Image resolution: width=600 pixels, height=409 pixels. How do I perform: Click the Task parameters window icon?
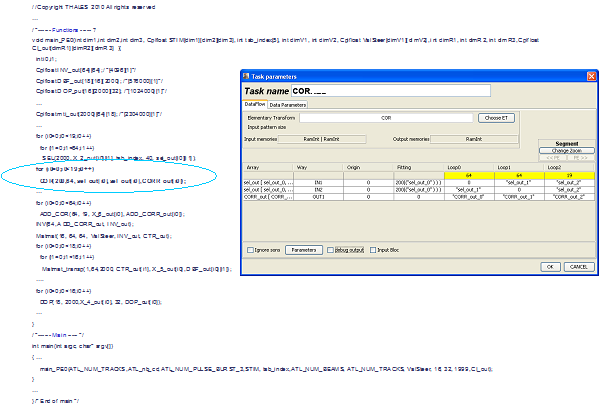click(248, 76)
